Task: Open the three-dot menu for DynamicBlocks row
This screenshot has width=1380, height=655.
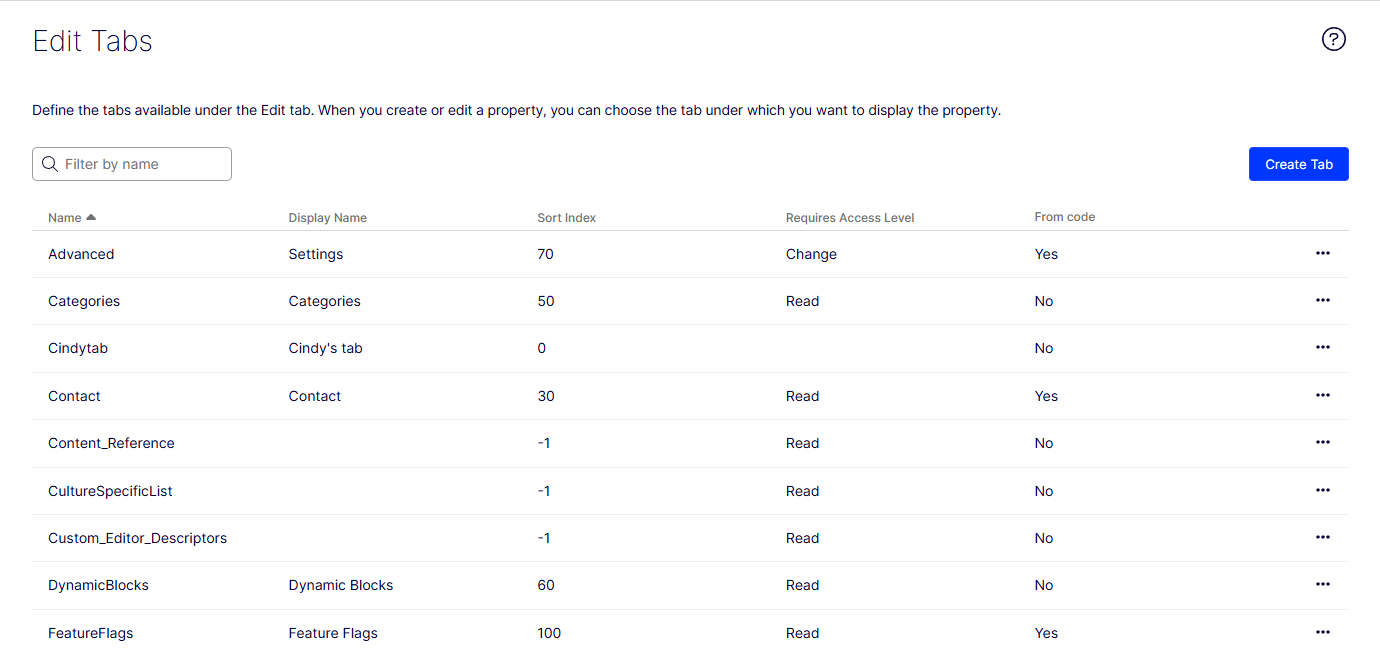Action: click(1322, 584)
